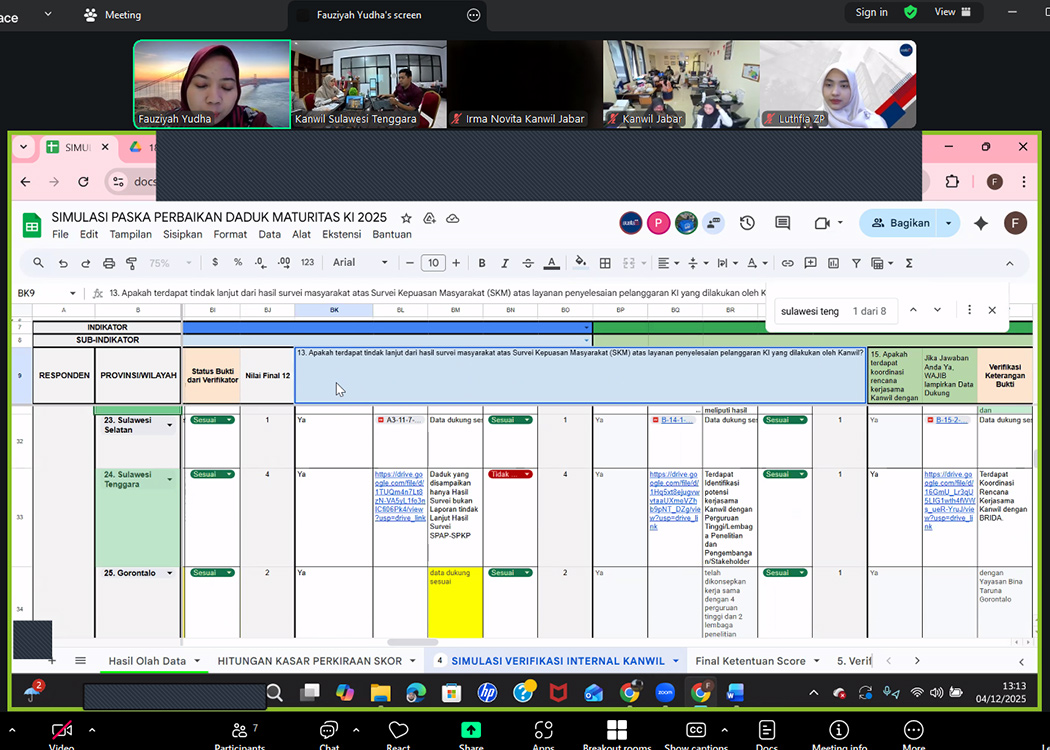Click the borders icon in toolbar
The width and height of the screenshot is (1050, 750).
[x=605, y=263]
